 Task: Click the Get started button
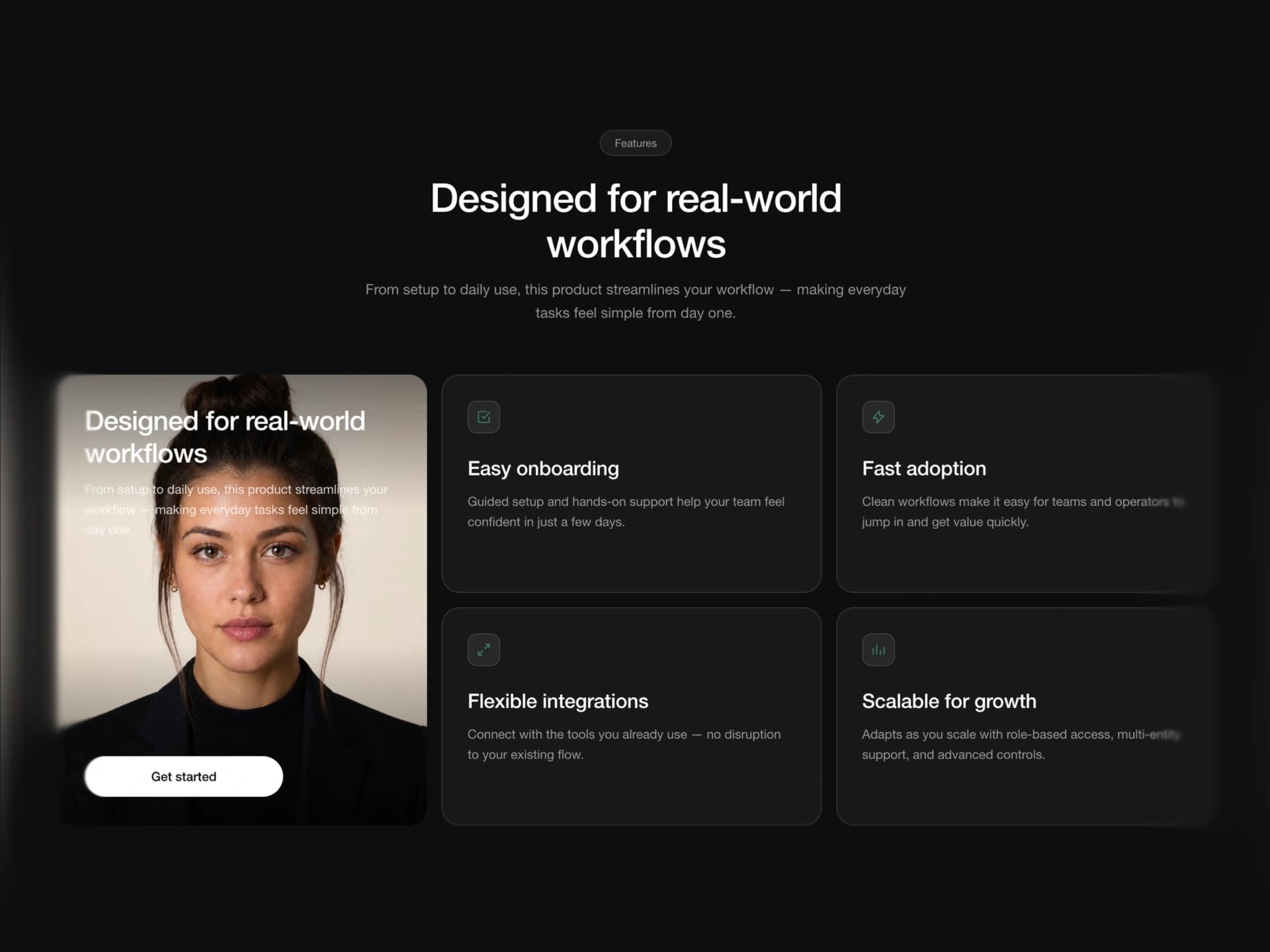[x=184, y=776]
